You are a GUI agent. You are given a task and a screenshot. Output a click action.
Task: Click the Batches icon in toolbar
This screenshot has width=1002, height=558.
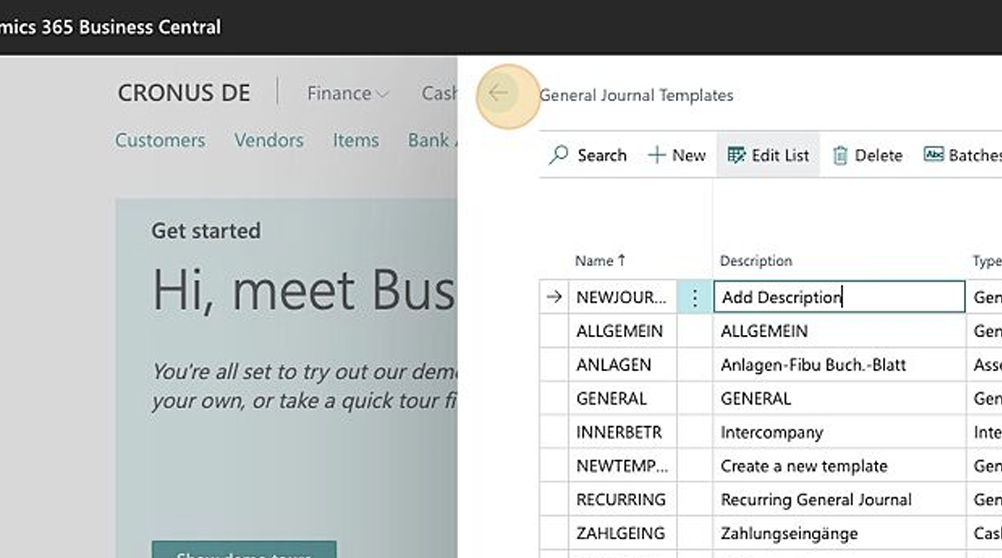(933, 154)
